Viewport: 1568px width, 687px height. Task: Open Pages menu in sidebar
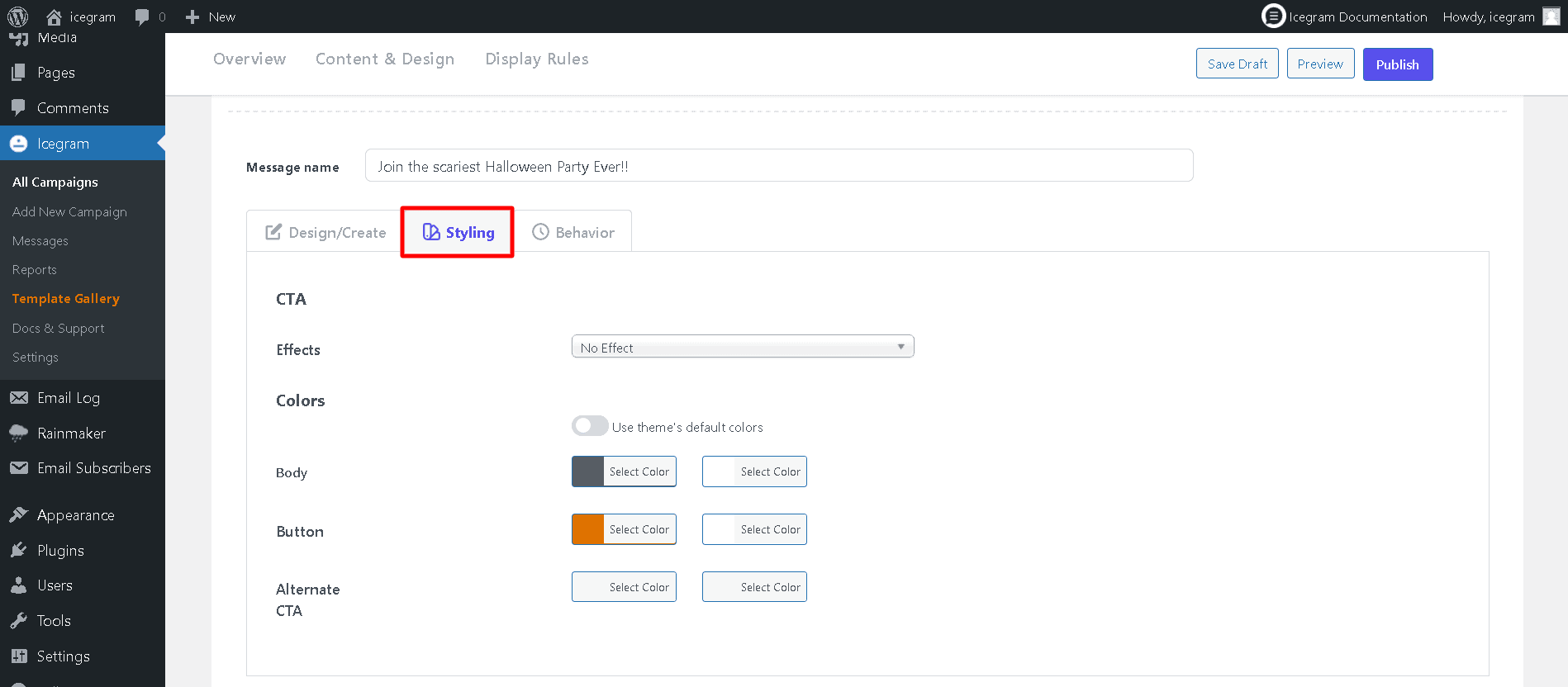tap(56, 73)
